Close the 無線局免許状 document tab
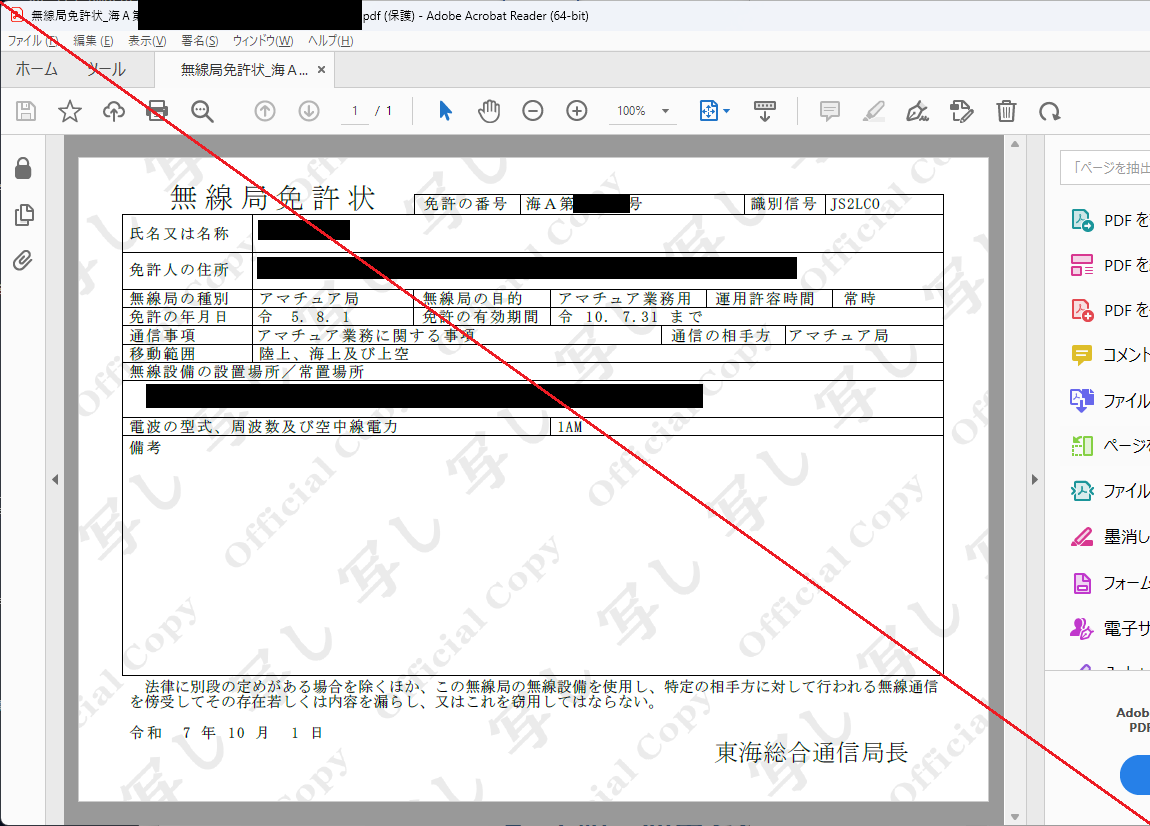This screenshot has height=826, width=1150. click(321, 70)
